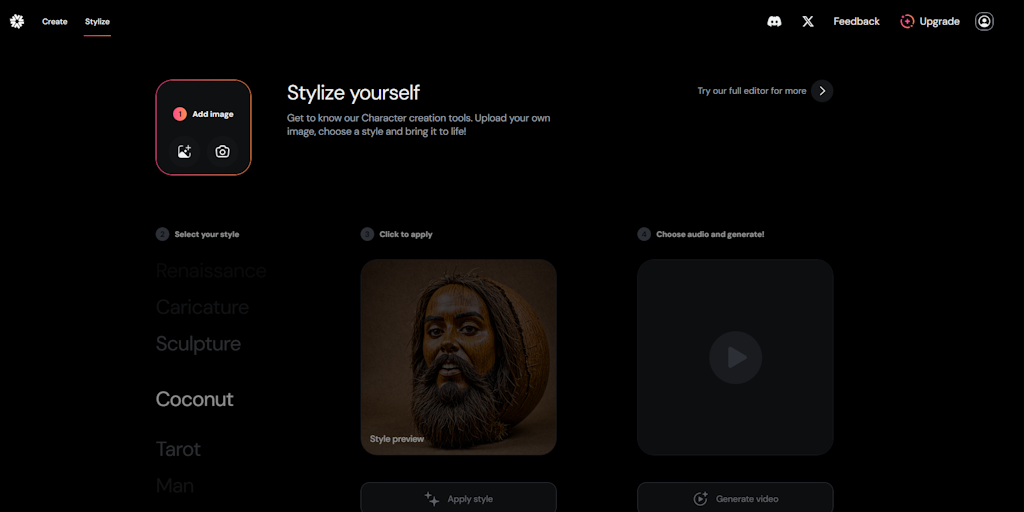This screenshot has width=1024, height=512.
Task: Open the Discord community icon
Action: [x=774, y=21]
